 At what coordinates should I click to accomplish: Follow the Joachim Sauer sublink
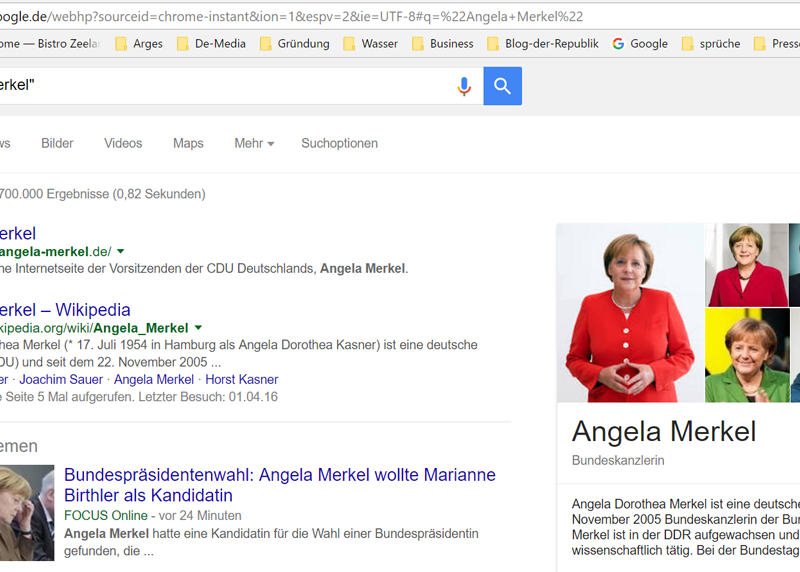[61, 380]
